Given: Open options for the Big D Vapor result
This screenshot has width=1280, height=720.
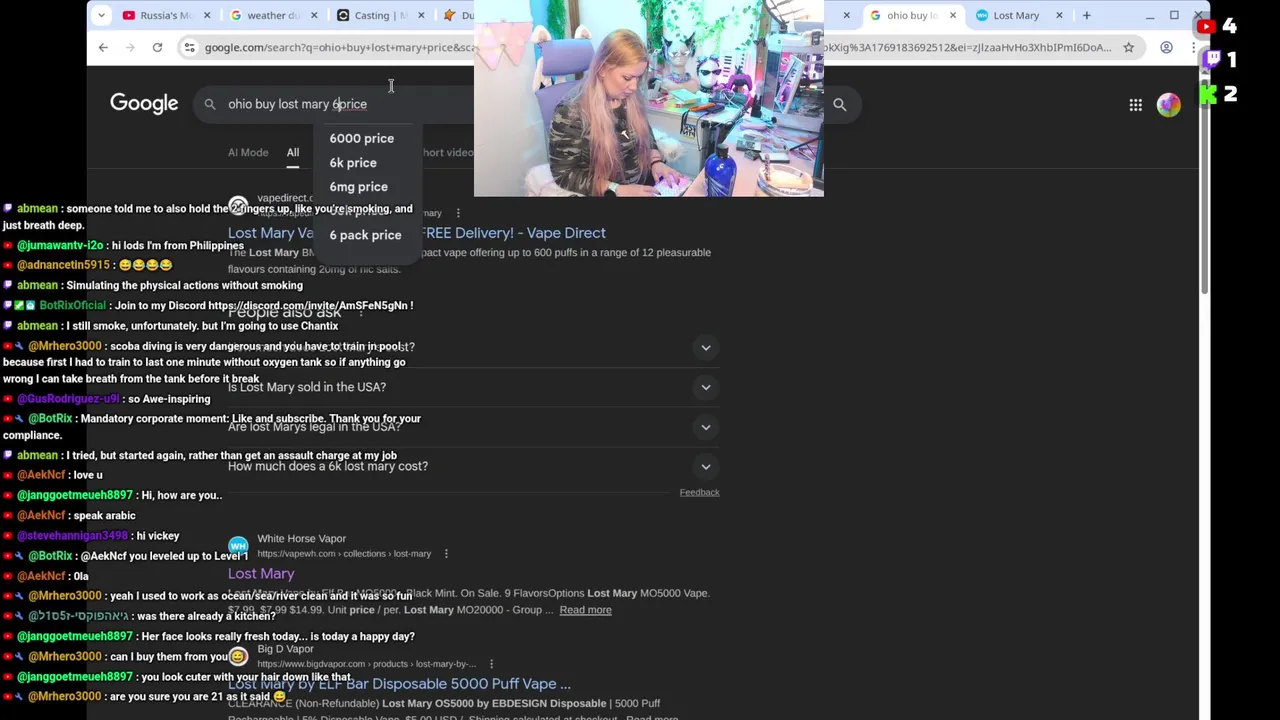Looking at the screenshot, I should point(491,664).
